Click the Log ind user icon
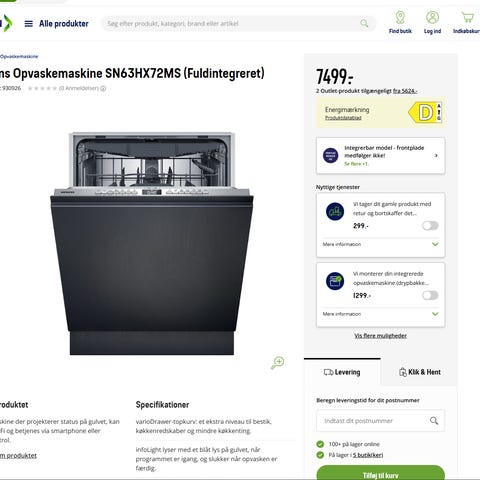The width and height of the screenshot is (480, 480). [x=432, y=18]
